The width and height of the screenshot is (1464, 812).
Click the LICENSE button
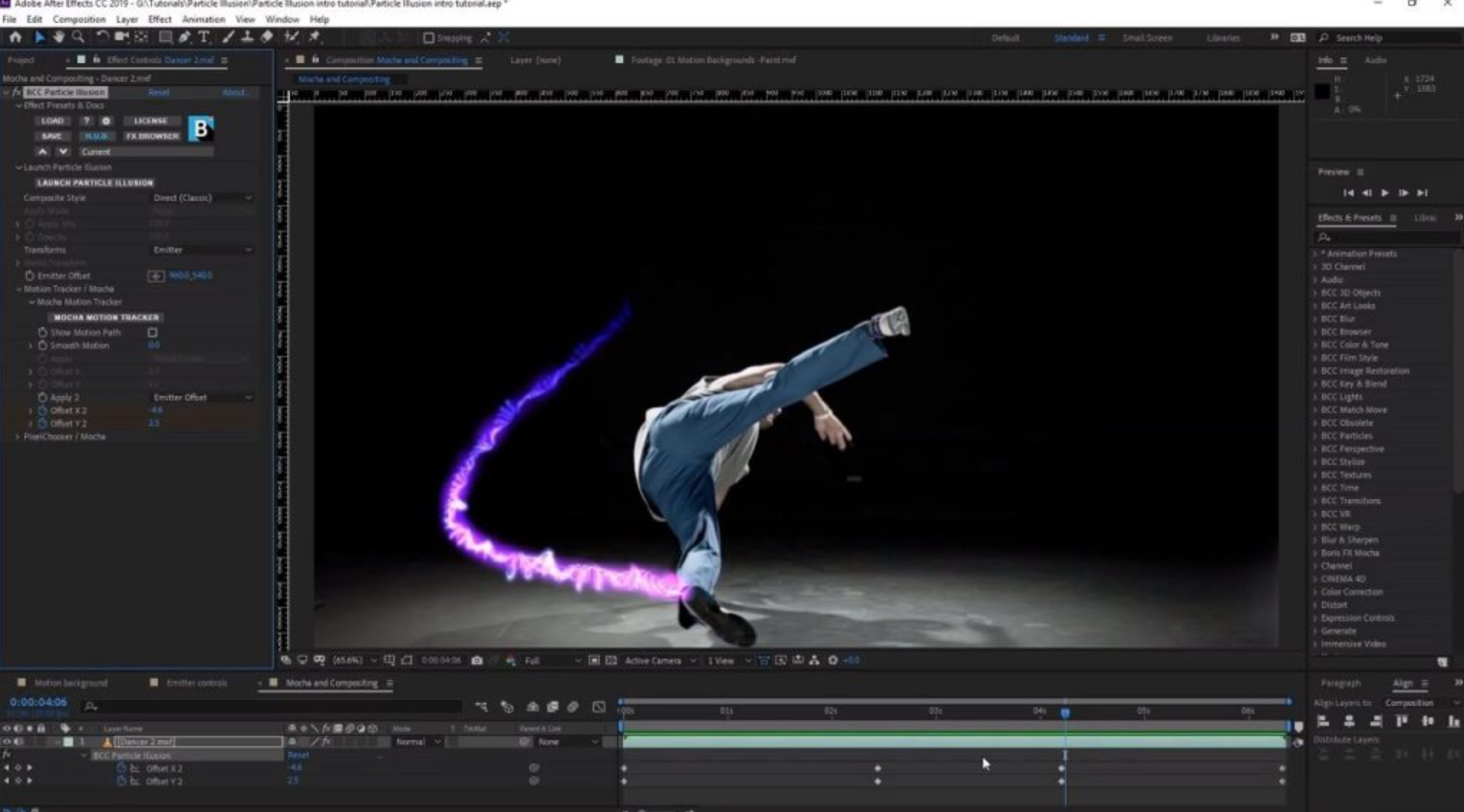pos(150,121)
